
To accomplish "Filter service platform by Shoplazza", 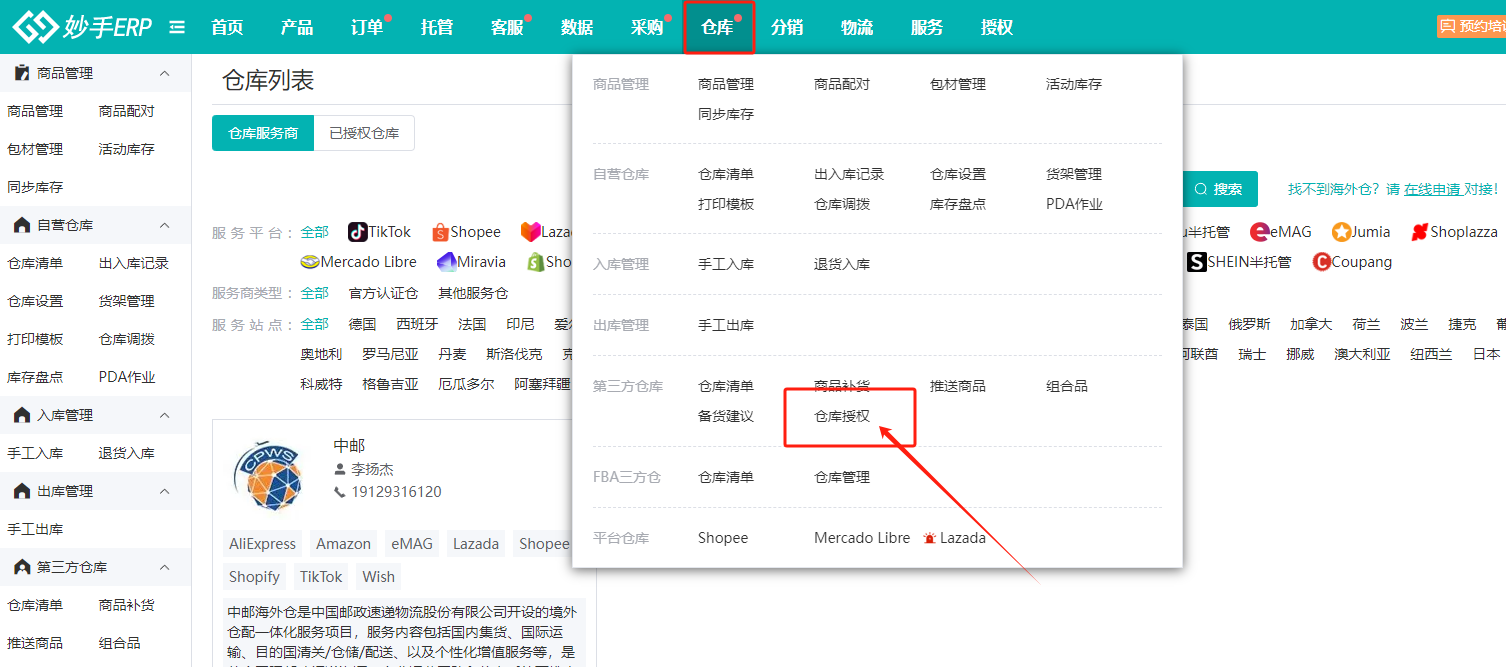I will click(x=1454, y=232).
